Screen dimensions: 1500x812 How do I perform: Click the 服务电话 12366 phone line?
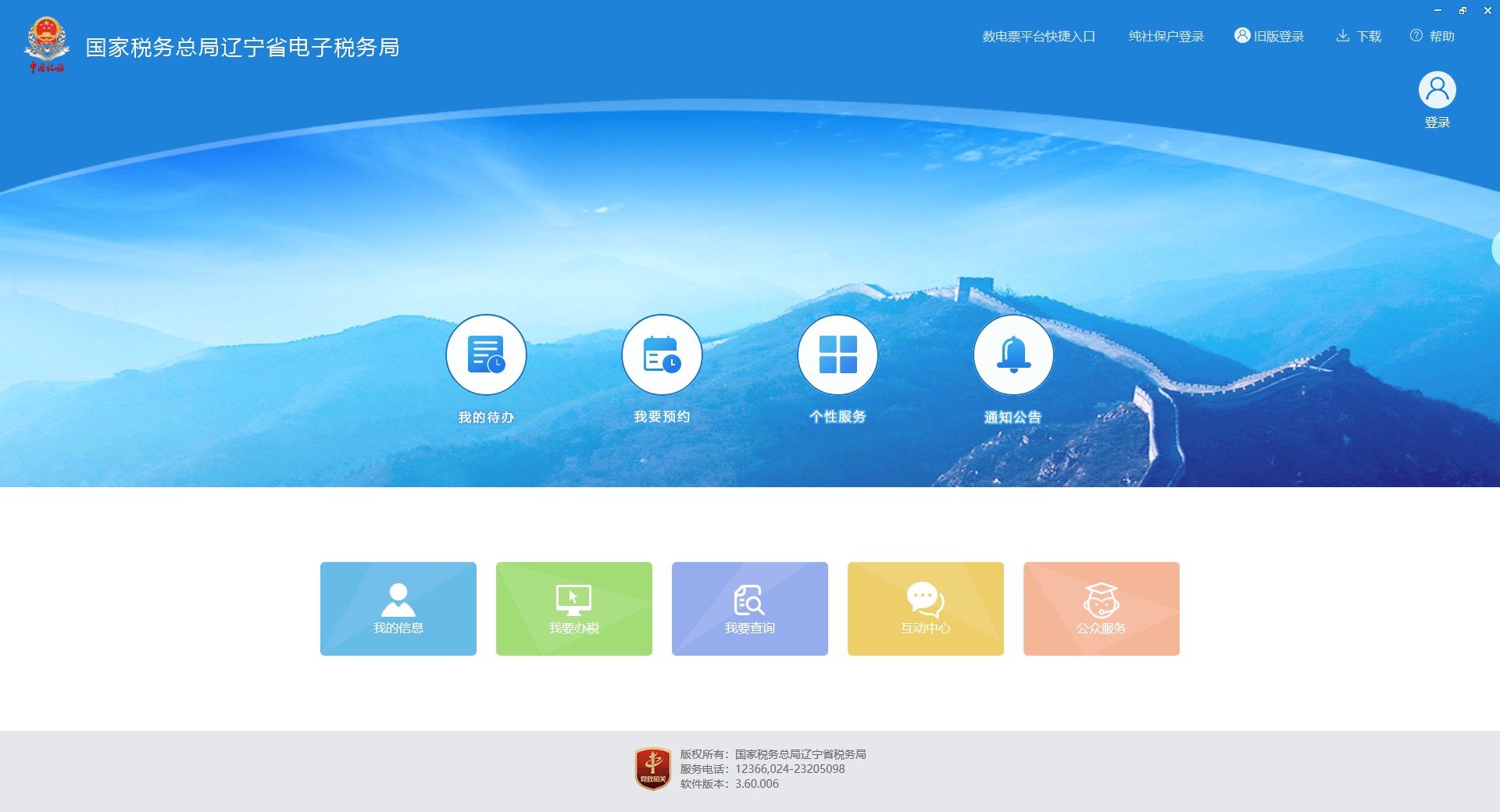762,769
